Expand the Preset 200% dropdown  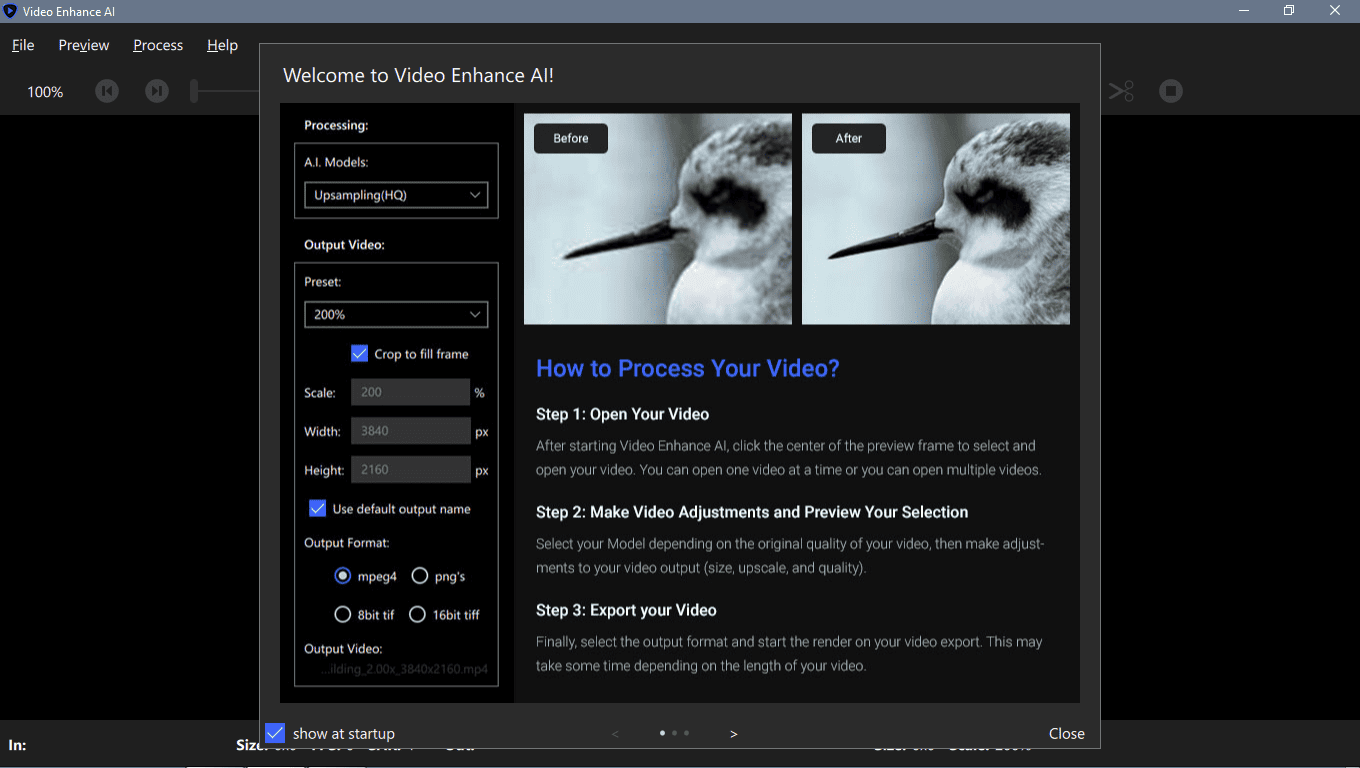(396, 314)
